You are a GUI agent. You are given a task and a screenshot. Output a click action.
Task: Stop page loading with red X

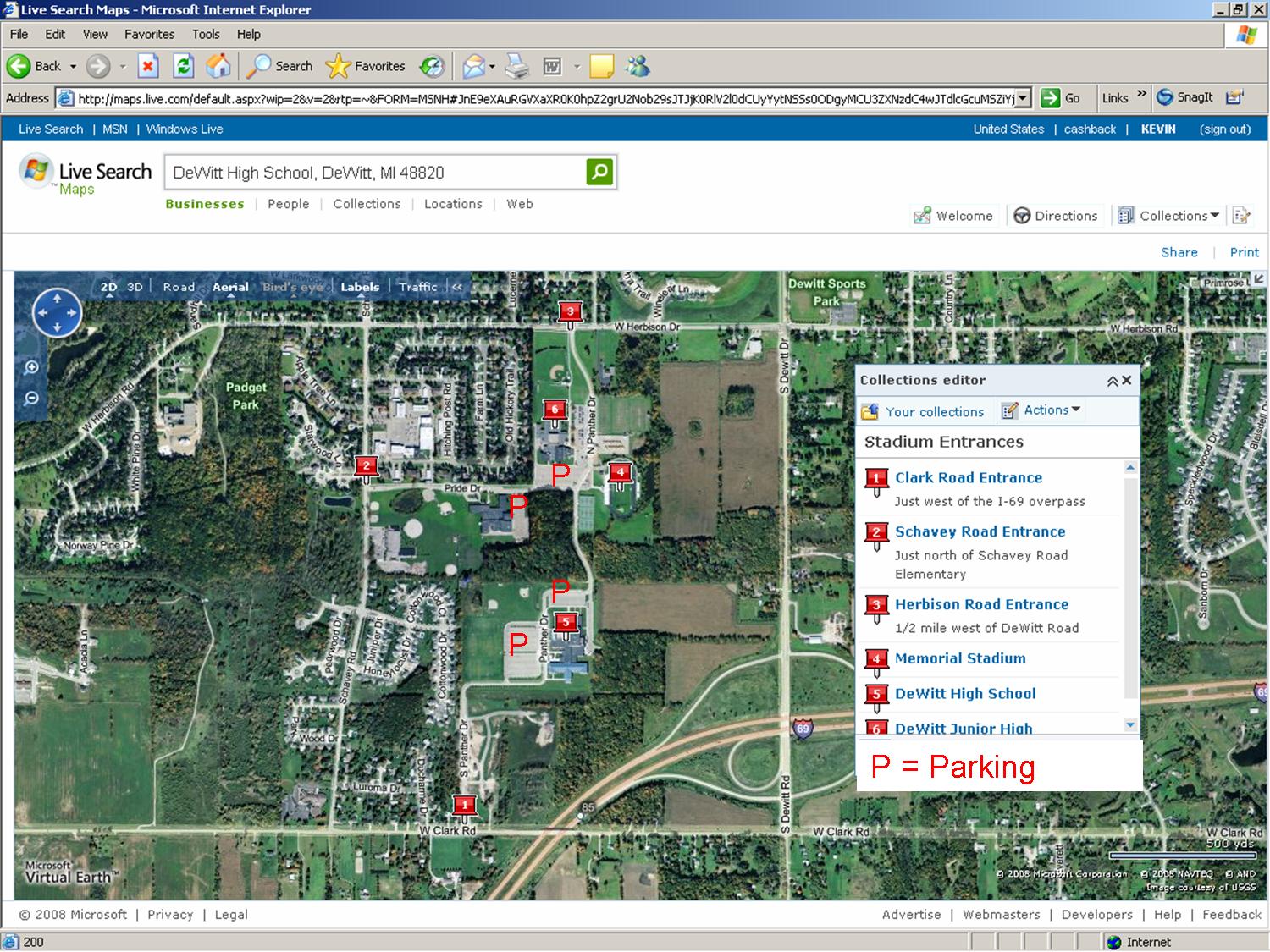148,66
